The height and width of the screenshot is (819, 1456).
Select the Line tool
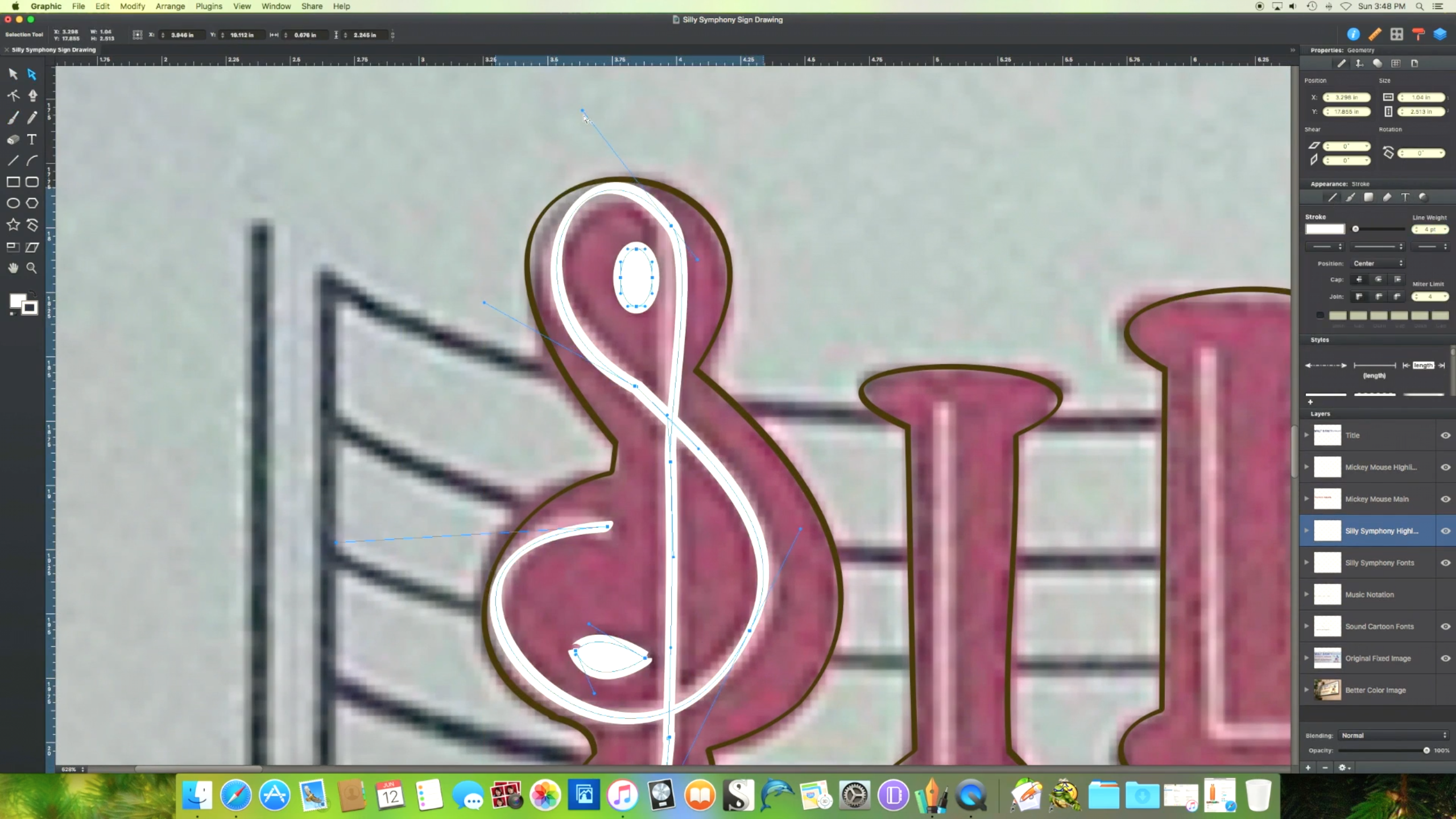[13, 160]
